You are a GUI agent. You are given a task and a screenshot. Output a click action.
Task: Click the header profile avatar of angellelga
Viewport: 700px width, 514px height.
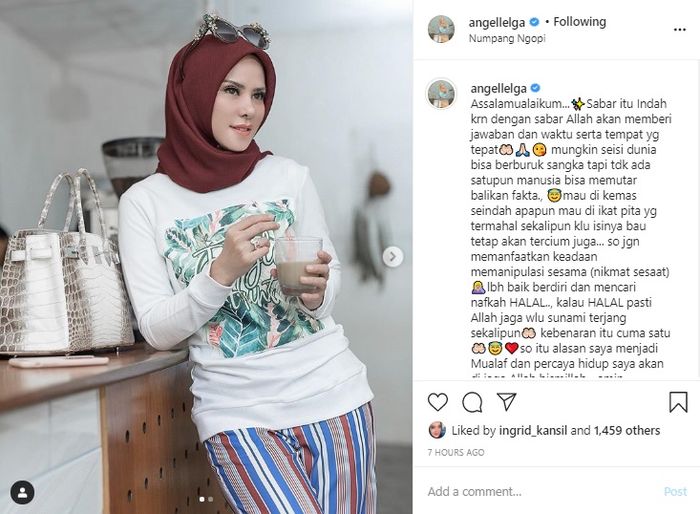(x=441, y=29)
